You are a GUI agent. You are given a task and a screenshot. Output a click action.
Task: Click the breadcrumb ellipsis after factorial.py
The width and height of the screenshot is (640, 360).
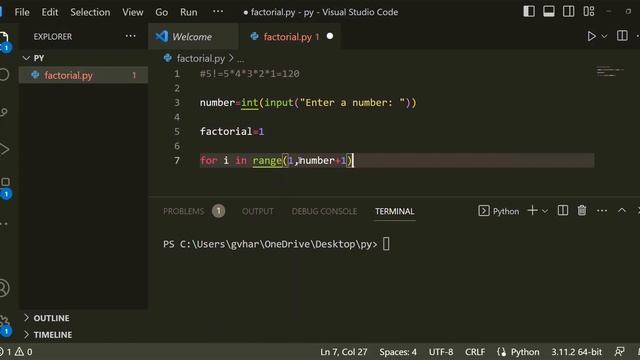tap(241, 60)
